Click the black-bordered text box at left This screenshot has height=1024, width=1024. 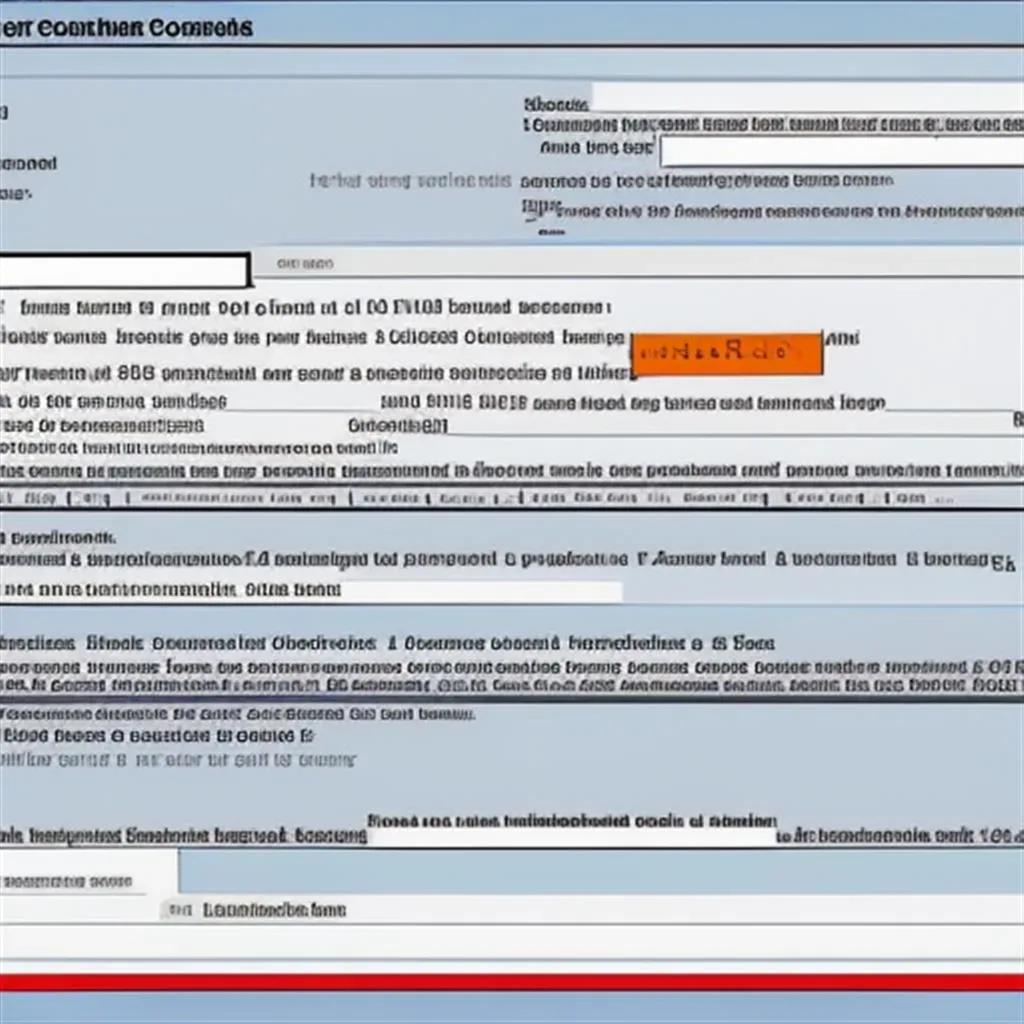(x=123, y=271)
